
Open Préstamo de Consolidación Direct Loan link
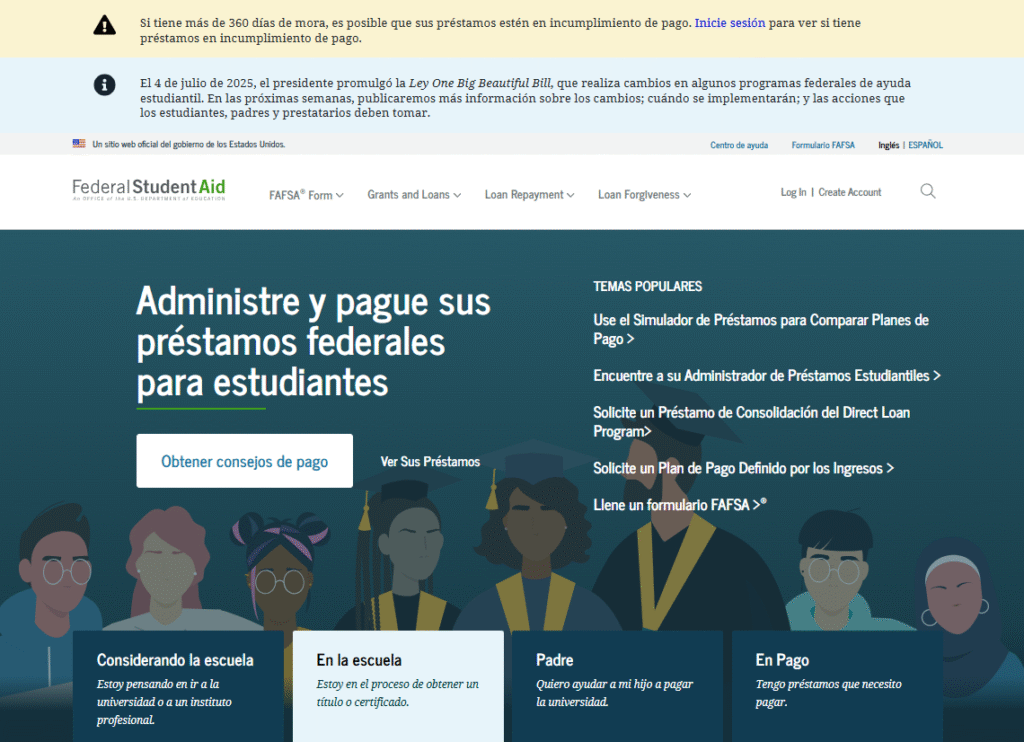click(752, 422)
